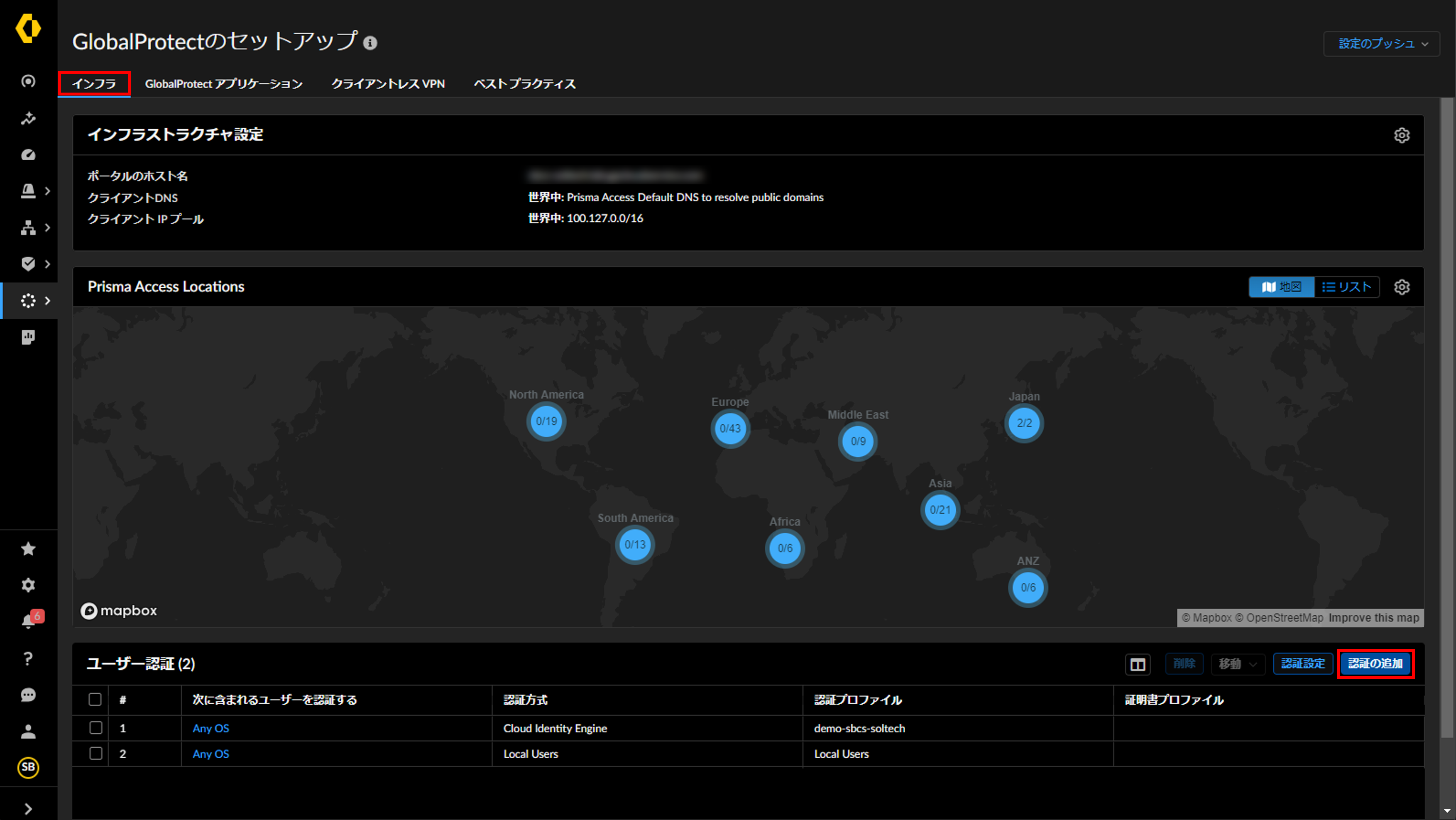Click South America 0/13 map marker

pyautogui.click(x=635, y=545)
